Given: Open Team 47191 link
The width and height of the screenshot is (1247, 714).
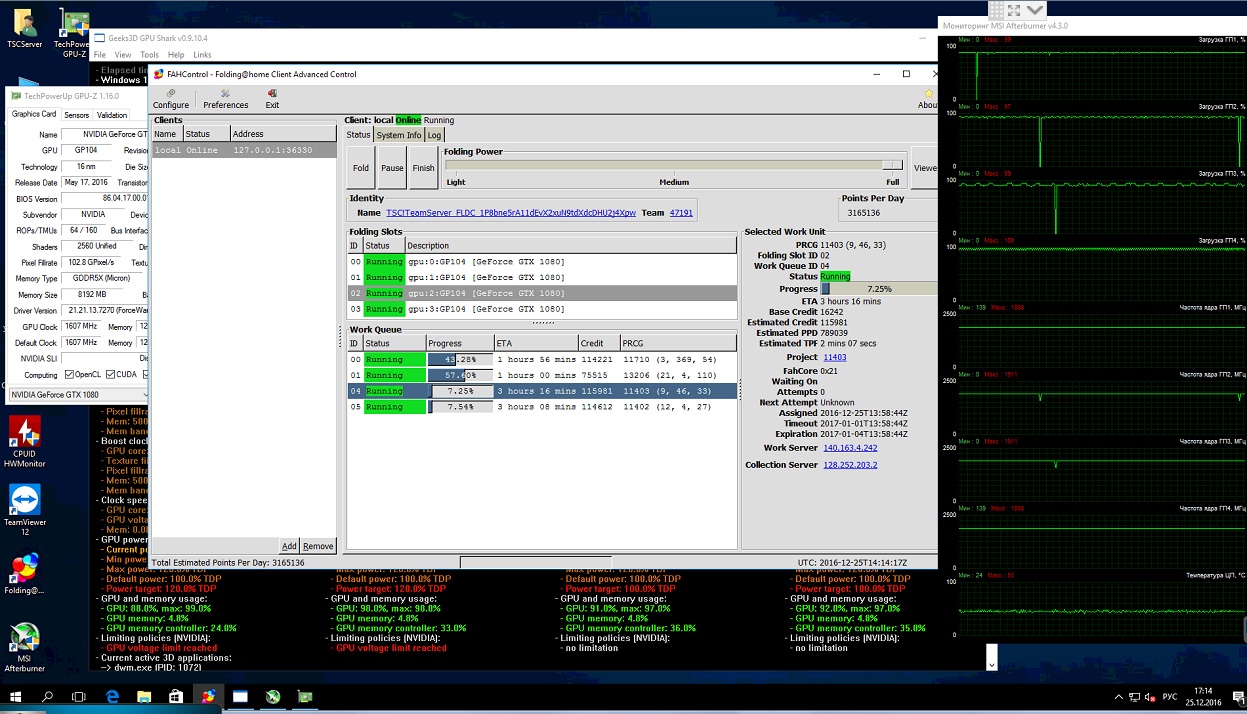Looking at the screenshot, I should coord(681,213).
